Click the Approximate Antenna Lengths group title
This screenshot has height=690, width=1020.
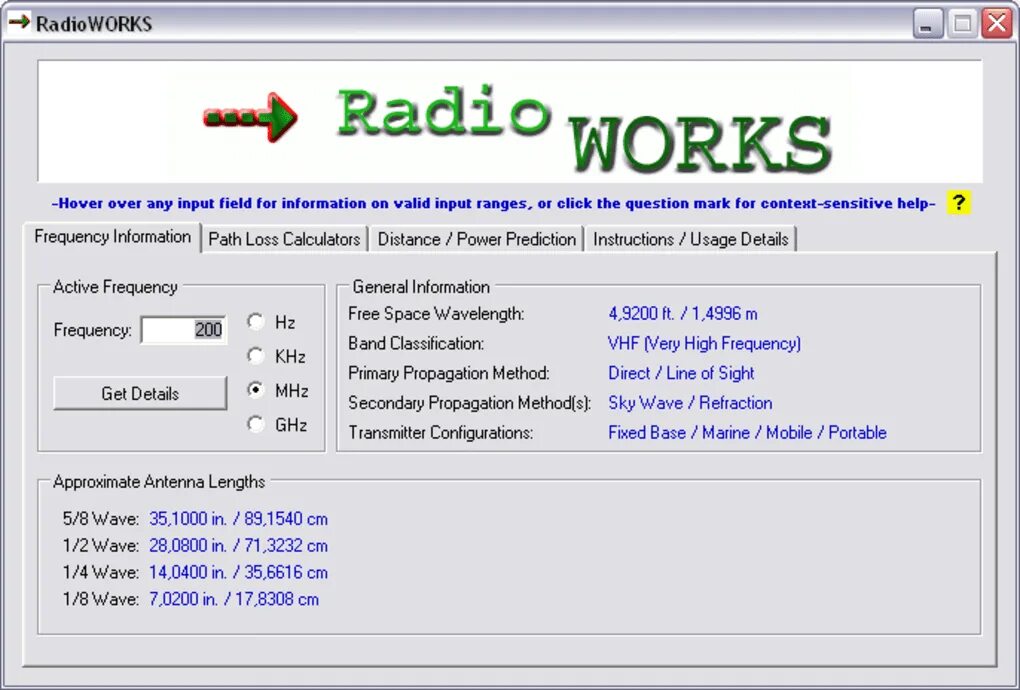(159, 482)
